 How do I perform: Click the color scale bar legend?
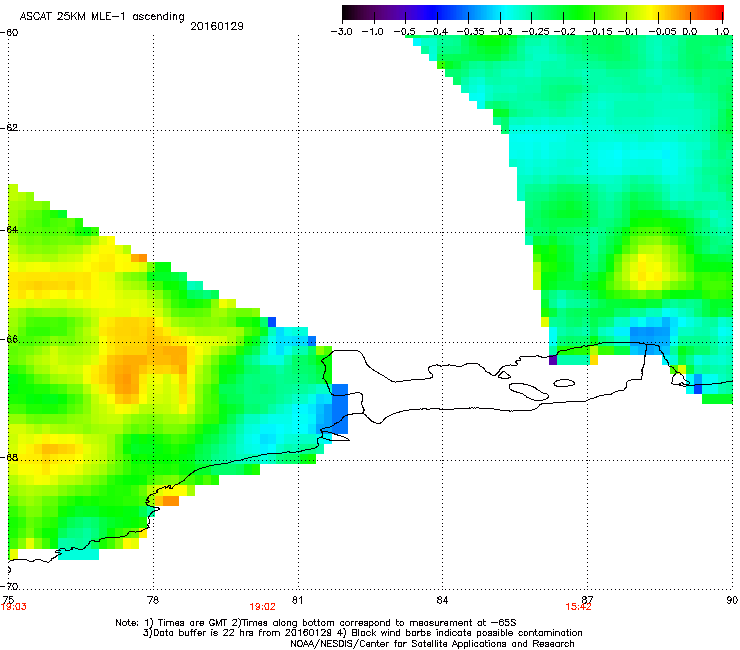(x=533, y=12)
